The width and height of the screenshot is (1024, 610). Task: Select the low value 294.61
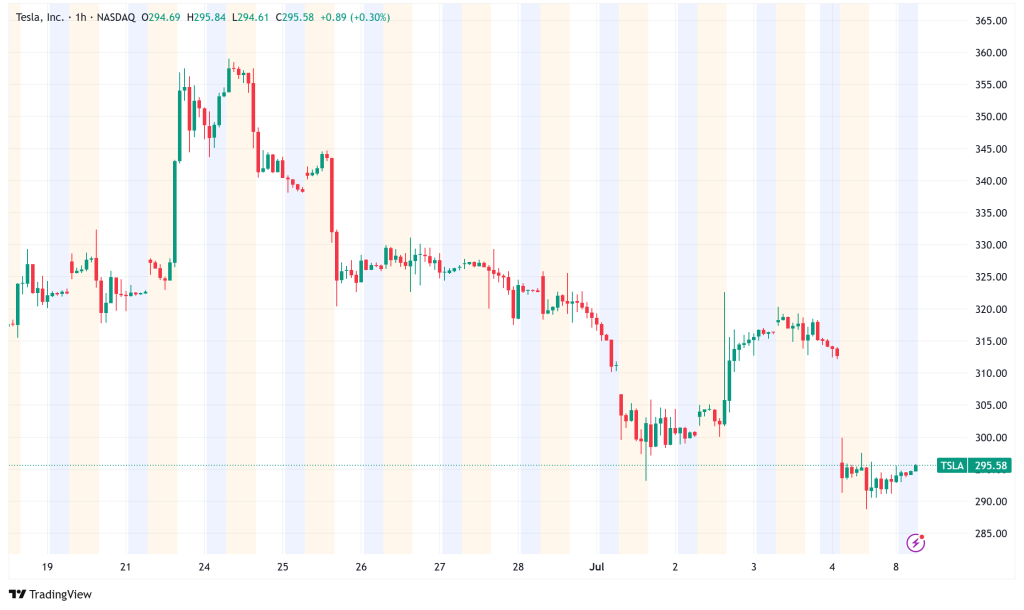[x=253, y=17]
